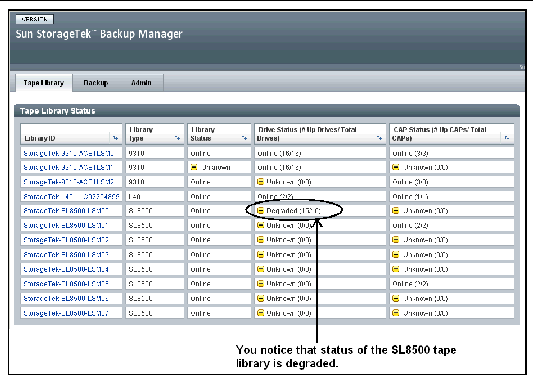Click the Library Type column header label
533x382 pixels.
point(141,134)
